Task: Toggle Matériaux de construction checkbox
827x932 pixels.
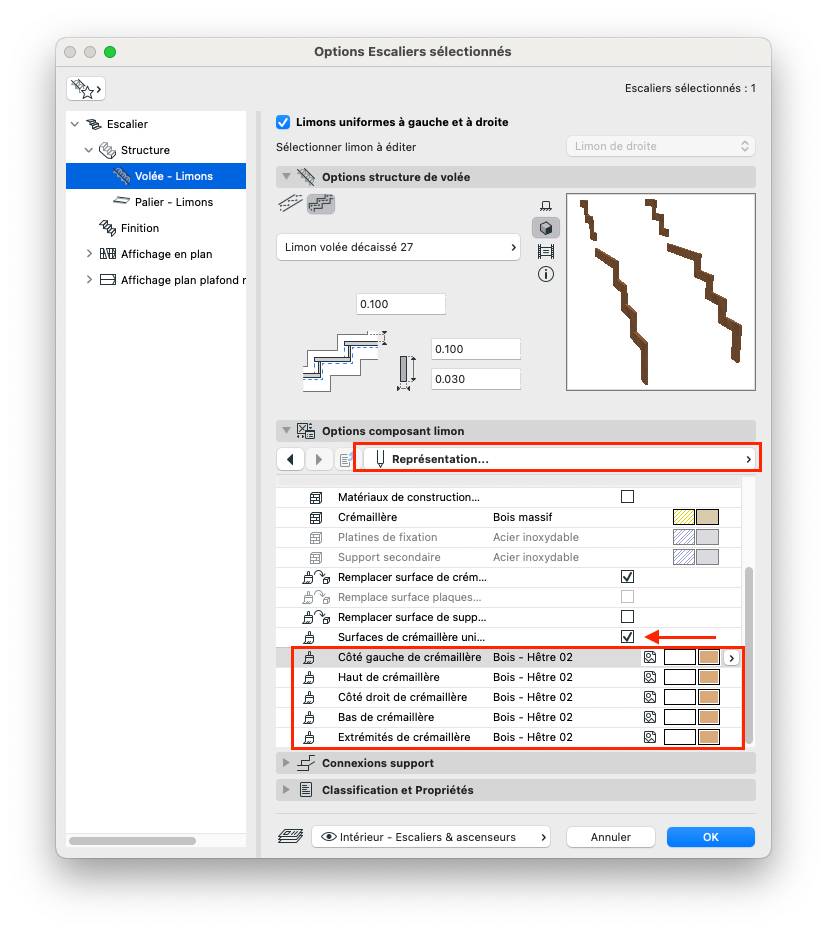Action: point(627,497)
